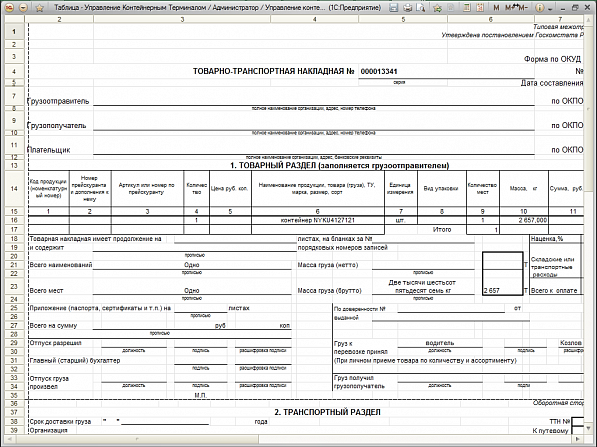The image size is (597, 447).
Task: Select column header 3
Action: coord(182,19)
